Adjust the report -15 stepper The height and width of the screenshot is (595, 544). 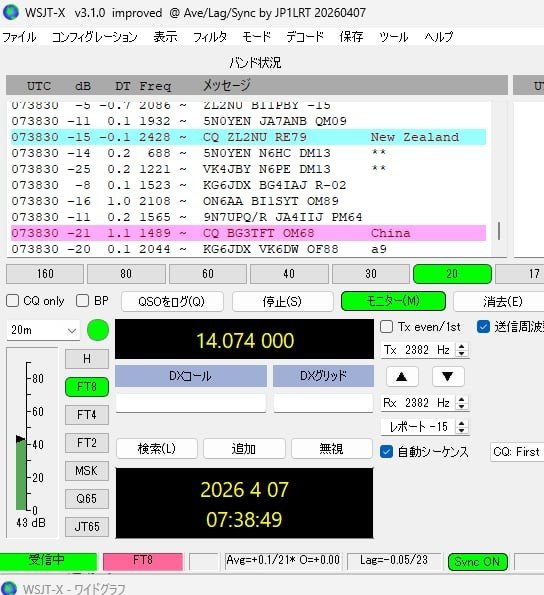461,427
